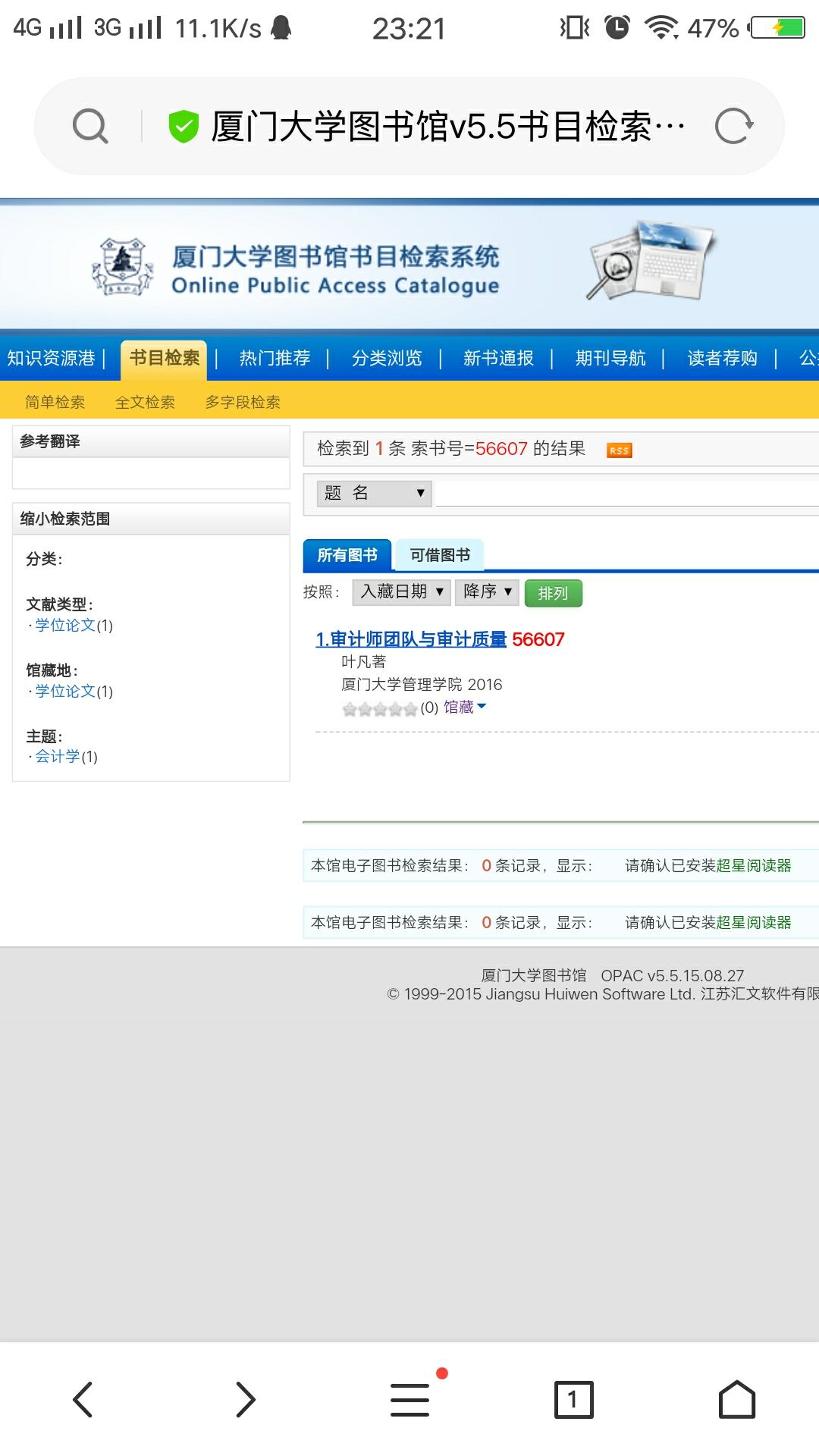The width and height of the screenshot is (819, 1456).
Task: Open the 降序 sort order dropdown
Action: point(487,591)
